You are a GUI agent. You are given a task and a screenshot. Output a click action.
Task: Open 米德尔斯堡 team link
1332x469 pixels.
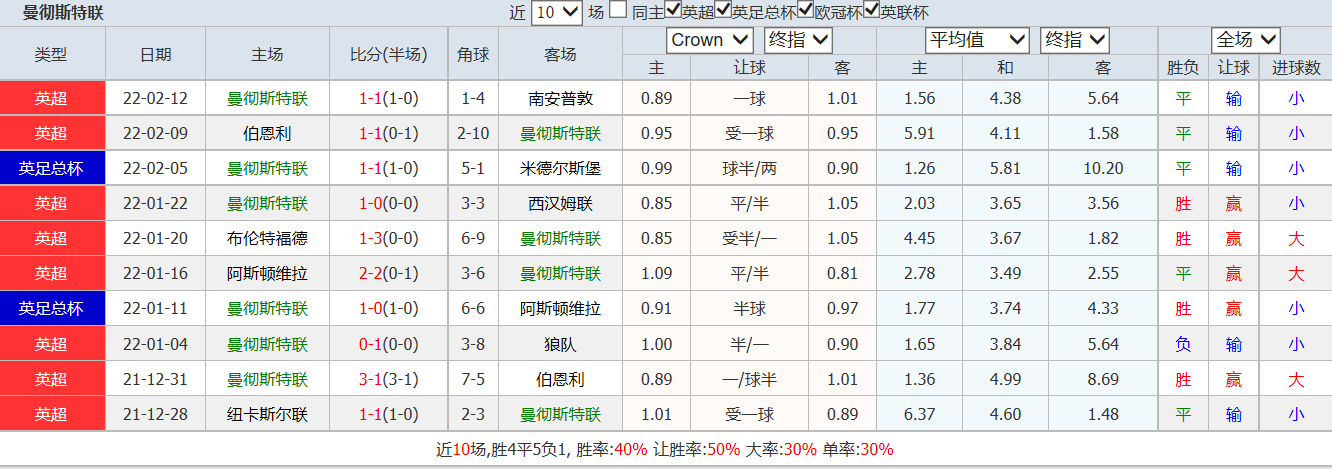560,168
